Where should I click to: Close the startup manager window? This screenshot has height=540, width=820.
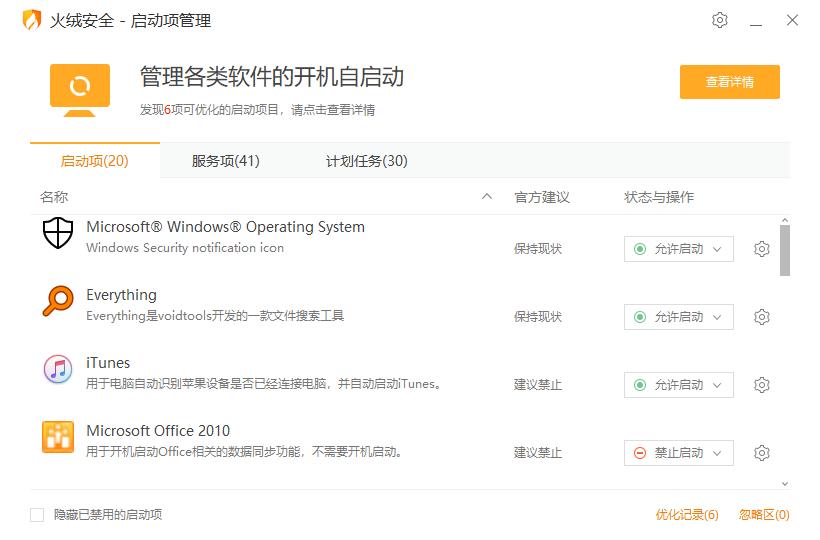[792, 20]
